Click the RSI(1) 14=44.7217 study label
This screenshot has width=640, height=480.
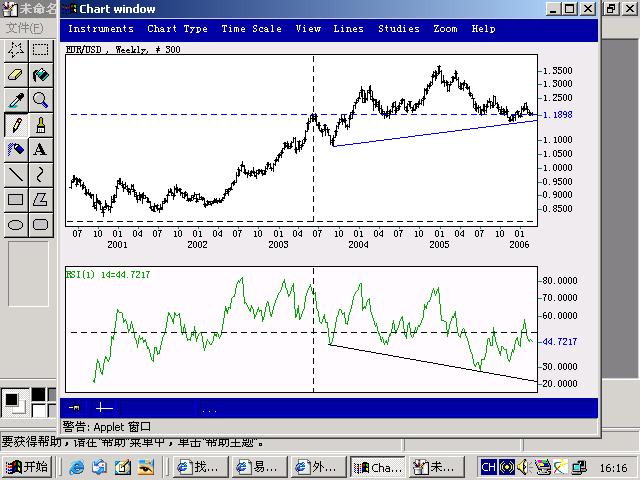(108, 275)
